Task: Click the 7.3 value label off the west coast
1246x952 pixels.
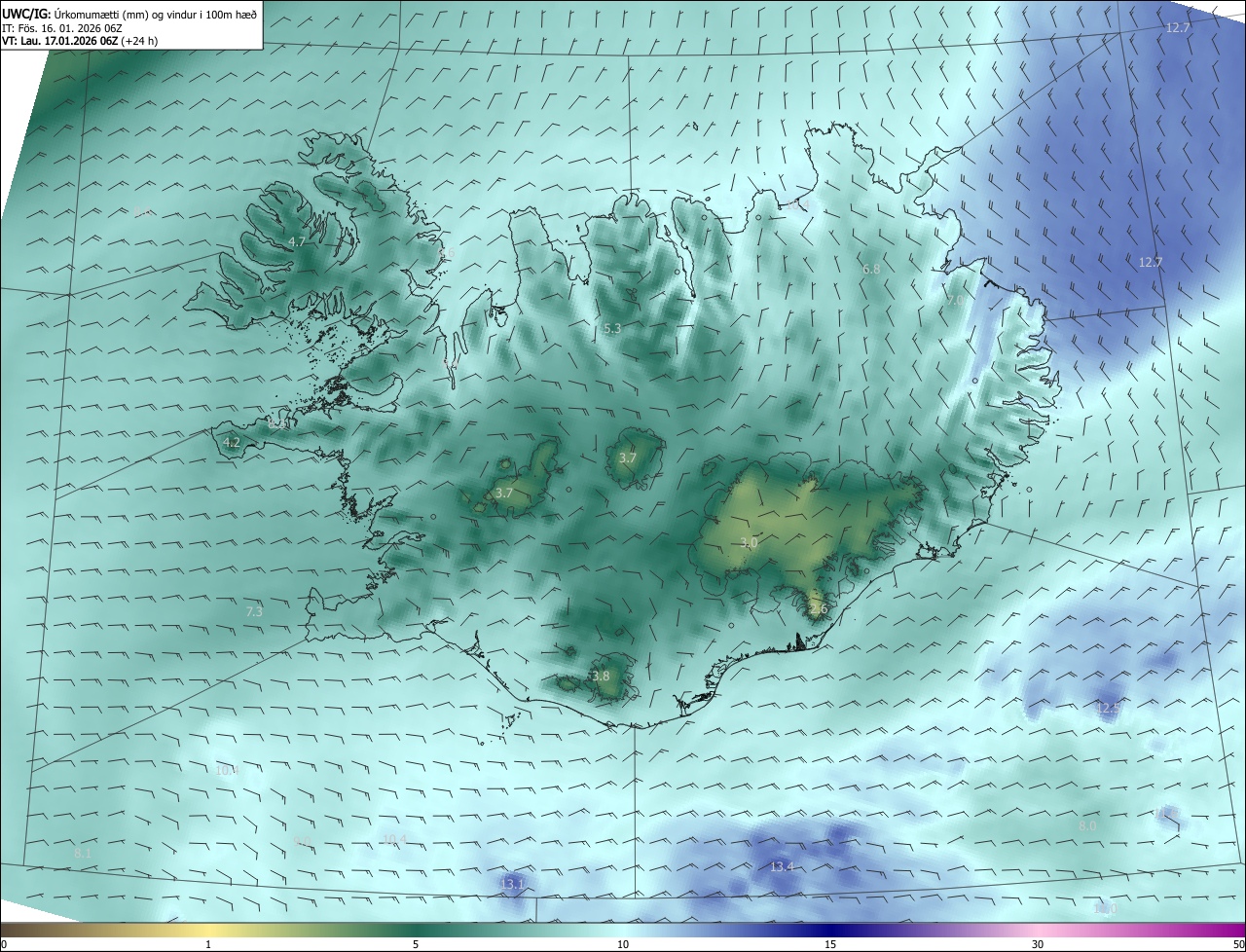Action: click(x=254, y=611)
